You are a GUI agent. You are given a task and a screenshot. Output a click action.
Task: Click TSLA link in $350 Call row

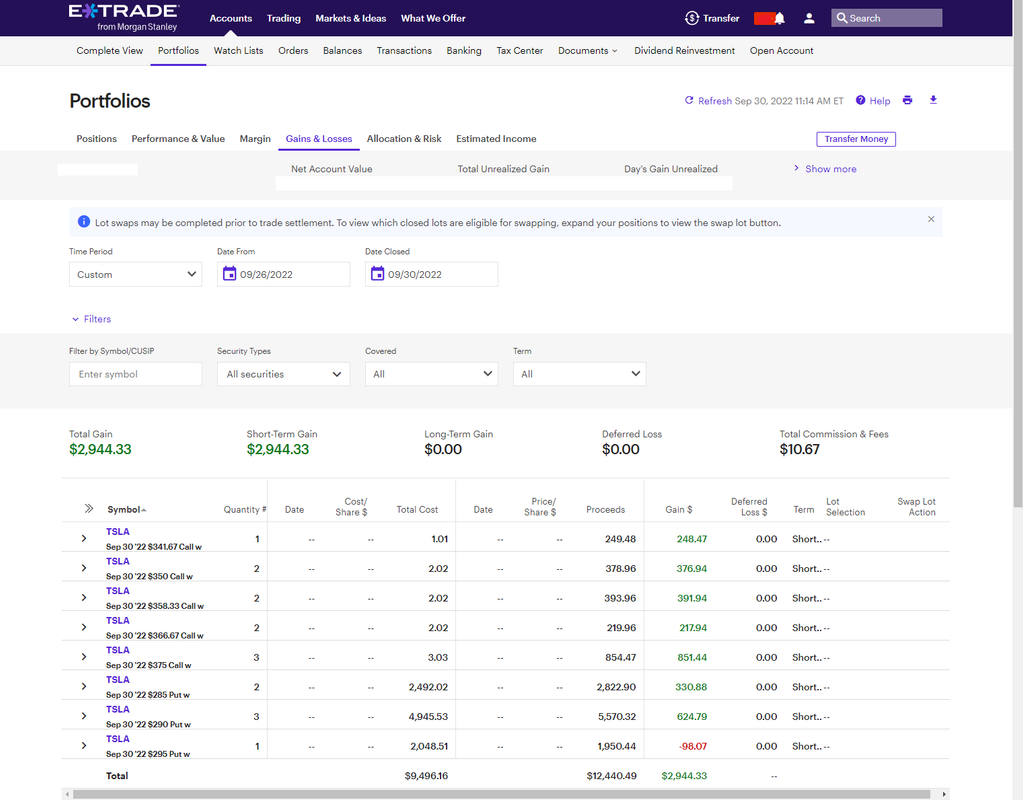click(117, 561)
